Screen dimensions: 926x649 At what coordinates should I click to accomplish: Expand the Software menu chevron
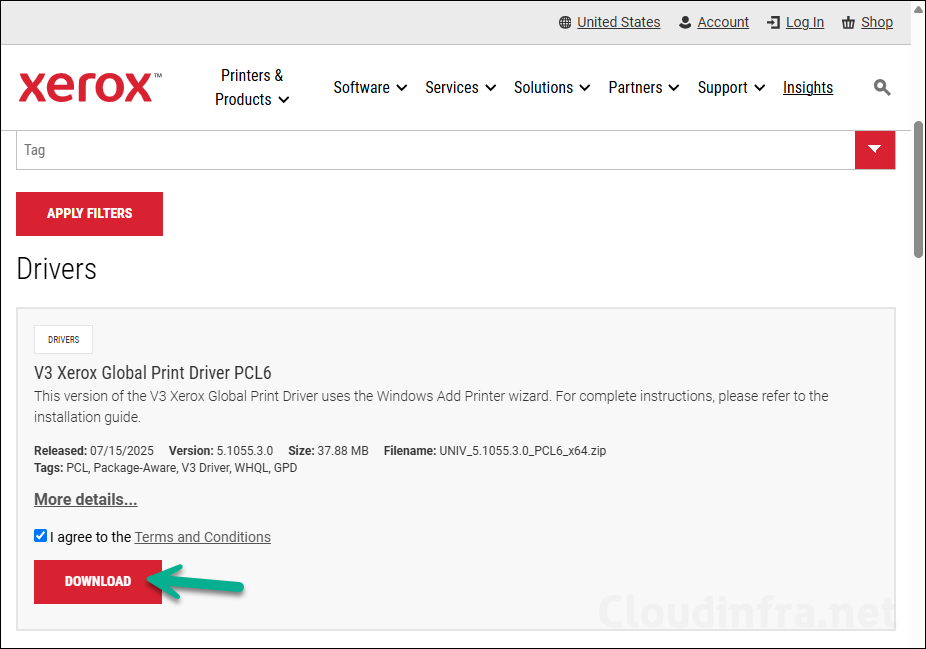click(x=402, y=88)
